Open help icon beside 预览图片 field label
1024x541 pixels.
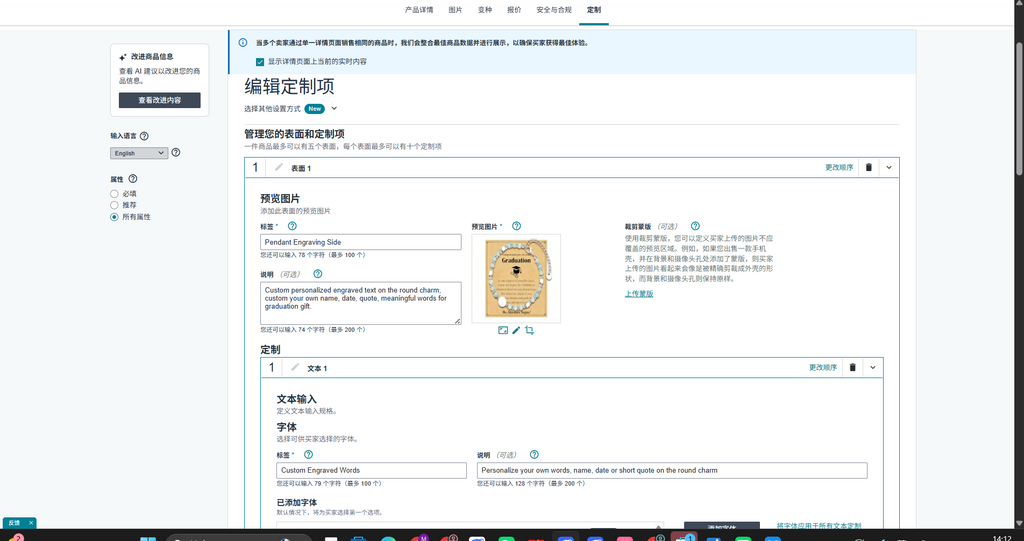tap(517, 226)
